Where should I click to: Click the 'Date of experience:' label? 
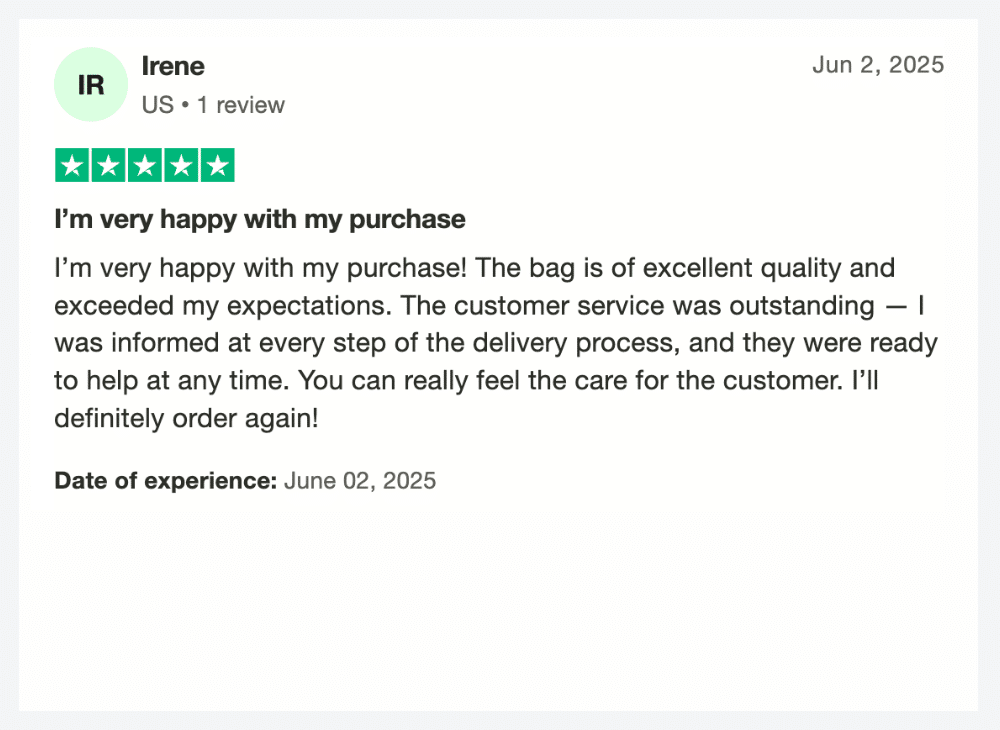[166, 481]
